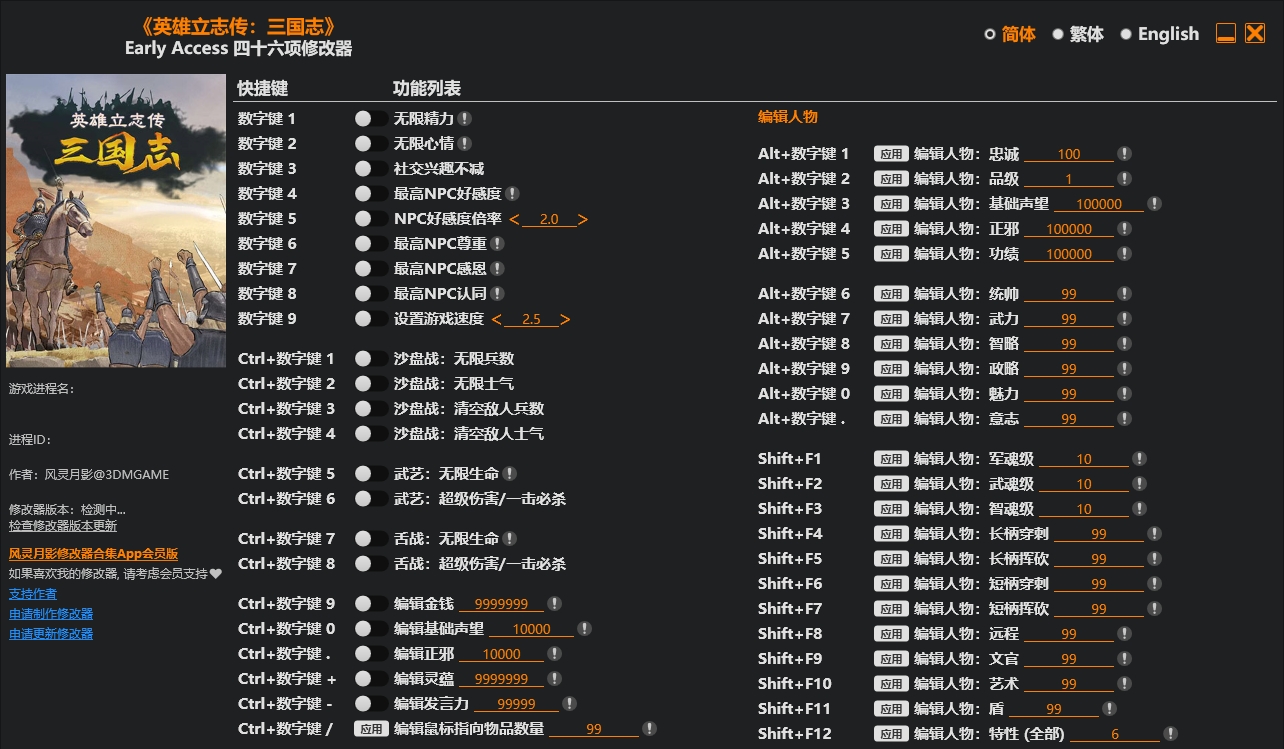
Task: Enable the 无限精力 toggle
Action: (370, 119)
